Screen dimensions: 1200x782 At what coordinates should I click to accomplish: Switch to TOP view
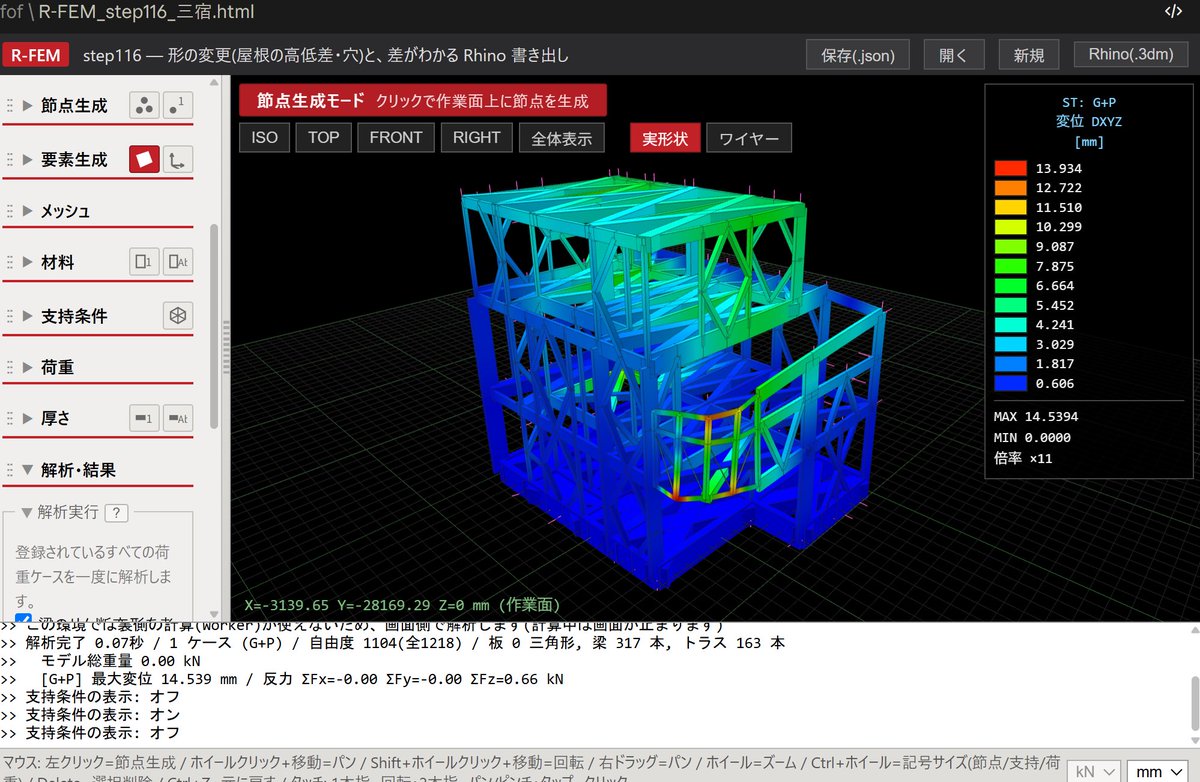pos(324,138)
